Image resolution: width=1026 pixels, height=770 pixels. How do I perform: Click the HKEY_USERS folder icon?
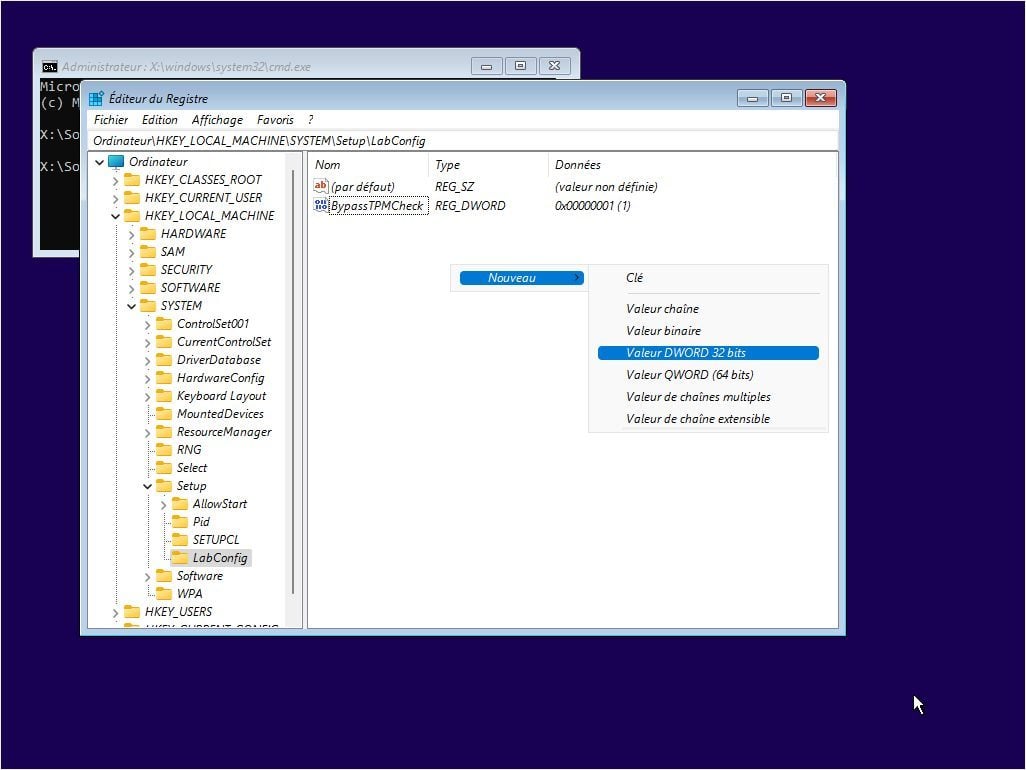132,612
